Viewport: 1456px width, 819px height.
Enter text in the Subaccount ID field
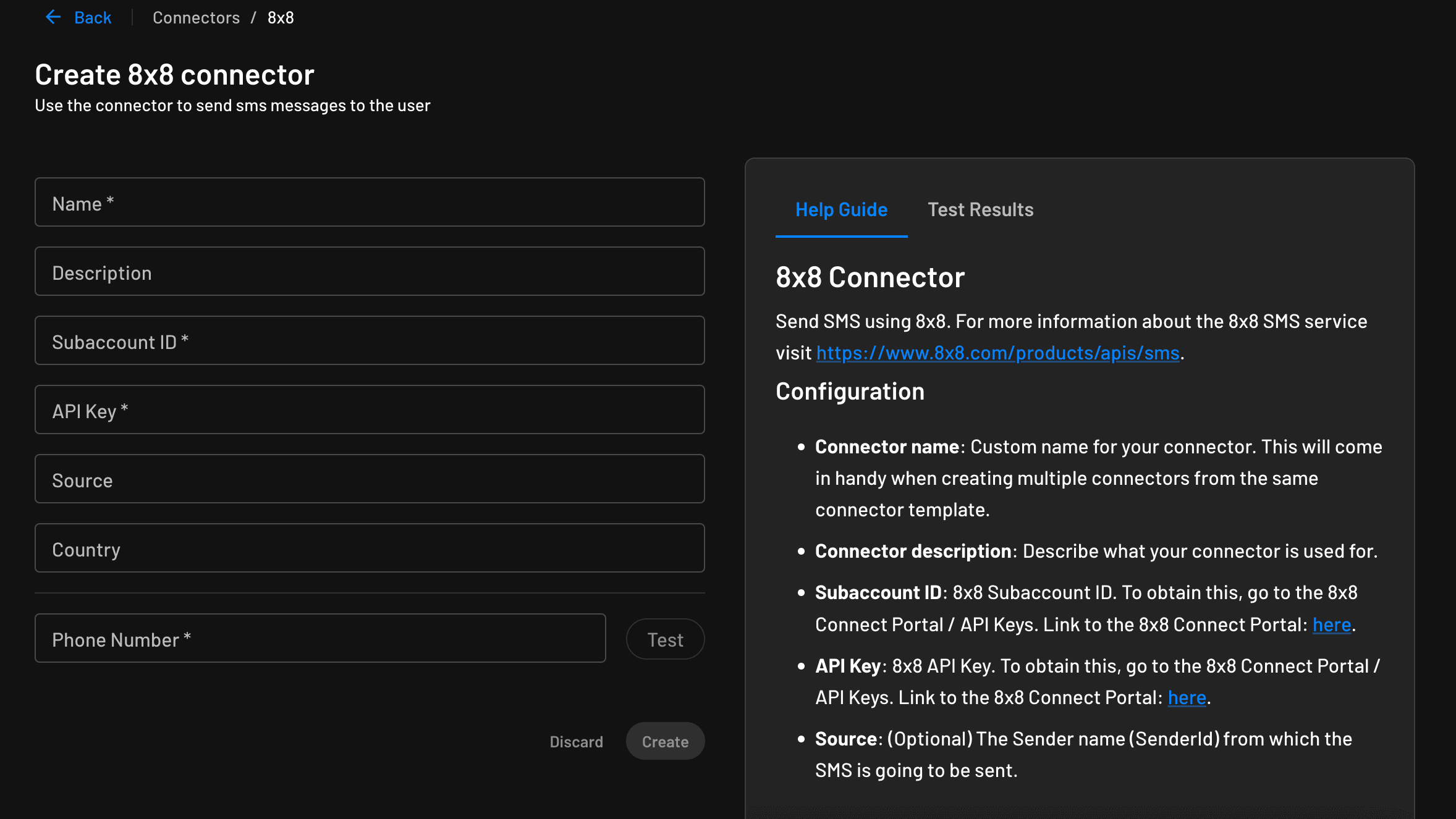pyautogui.click(x=370, y=341)
